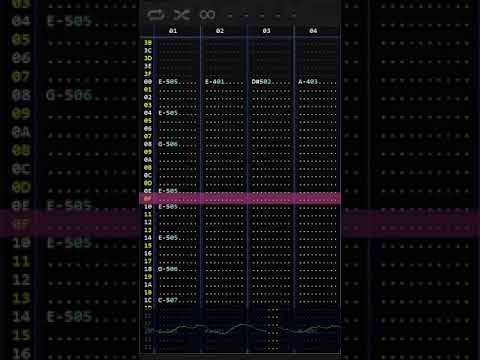480x360 pixels.
Task: Select note G-506 on row 18
Action: tap(168, 269)
